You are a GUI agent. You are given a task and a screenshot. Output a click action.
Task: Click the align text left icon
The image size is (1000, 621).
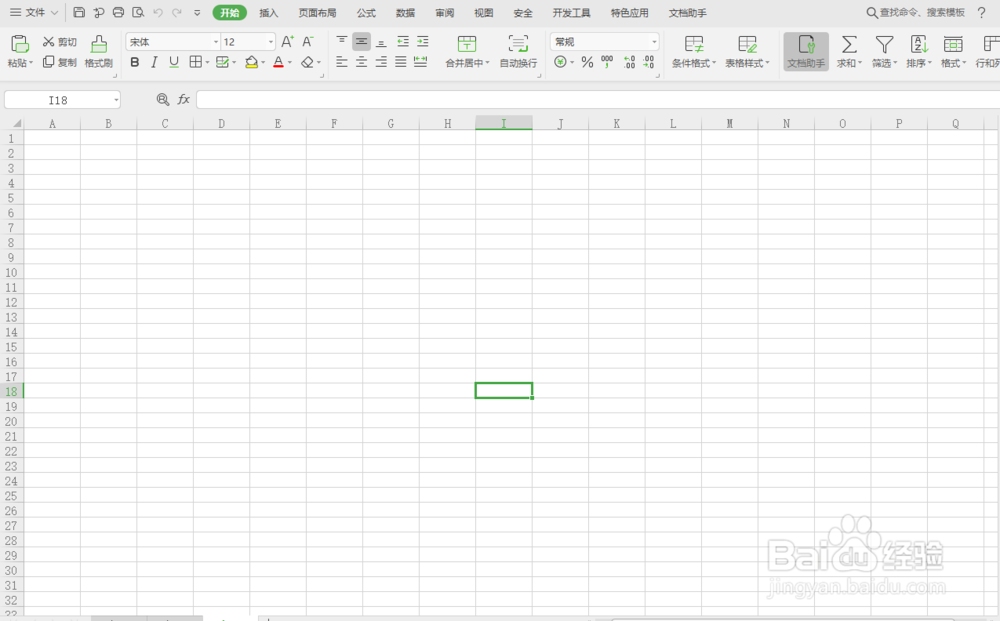[342, 62]
